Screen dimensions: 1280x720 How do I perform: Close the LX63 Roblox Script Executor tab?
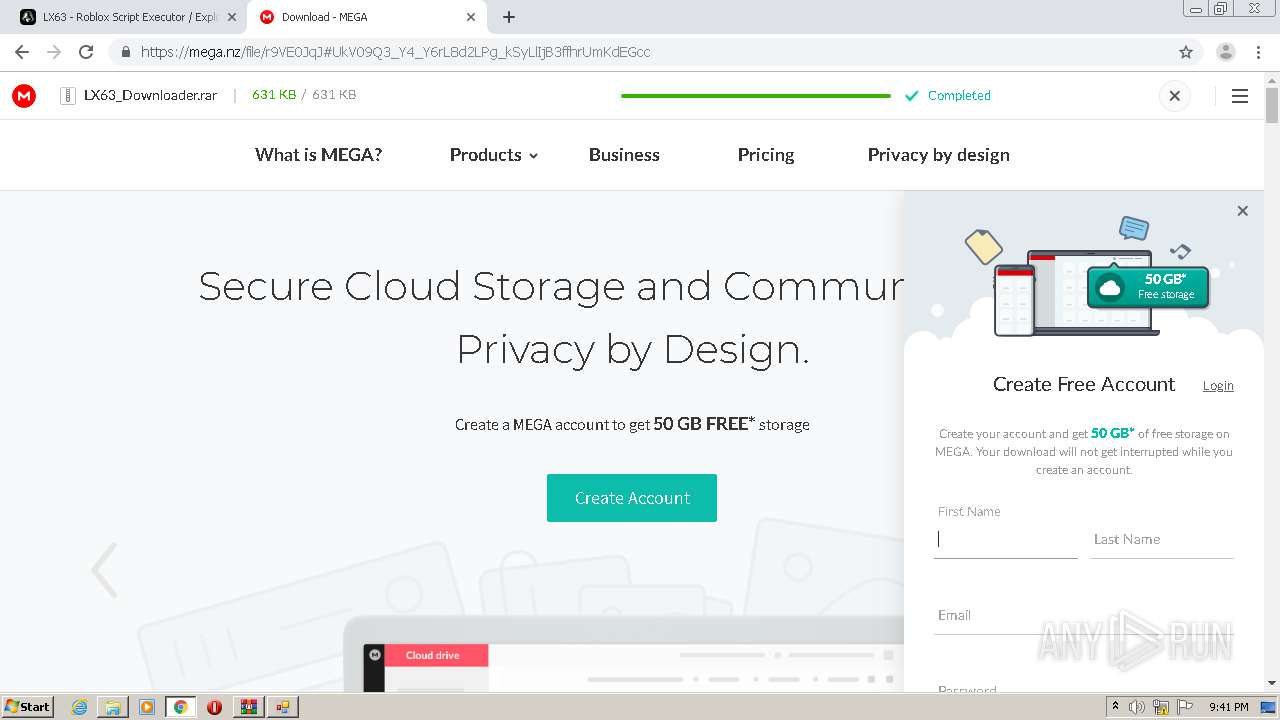click(x=232, y=17)
